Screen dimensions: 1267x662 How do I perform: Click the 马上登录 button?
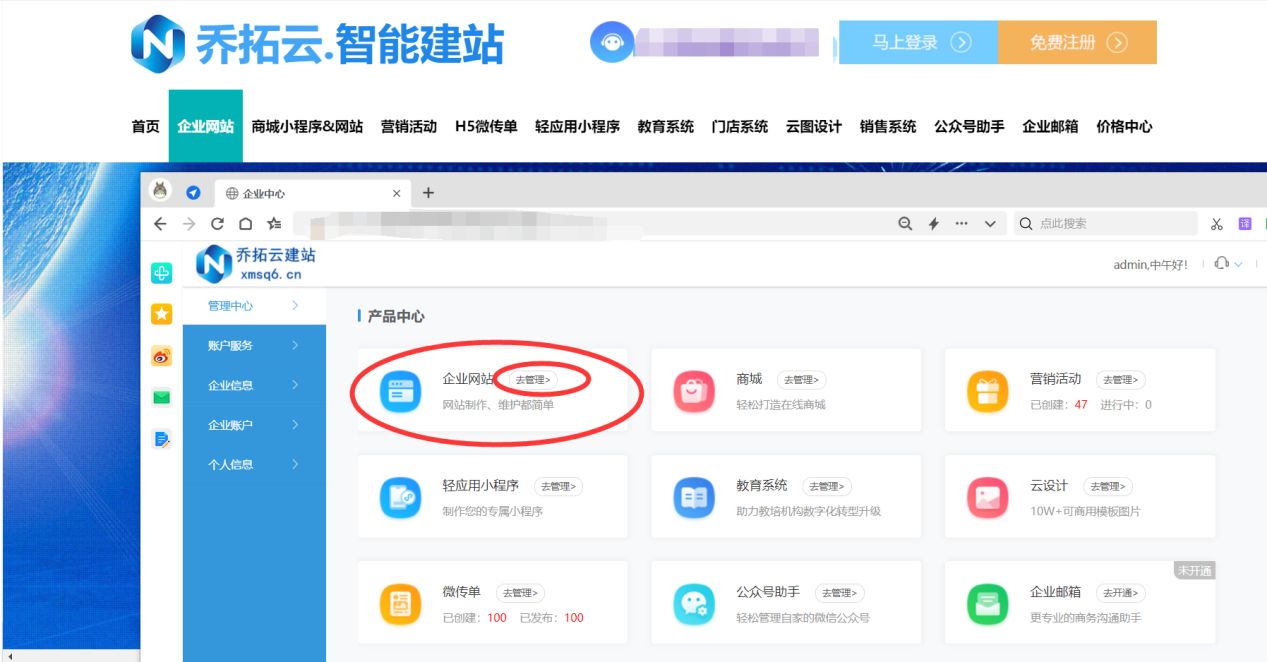click(918, 42)
